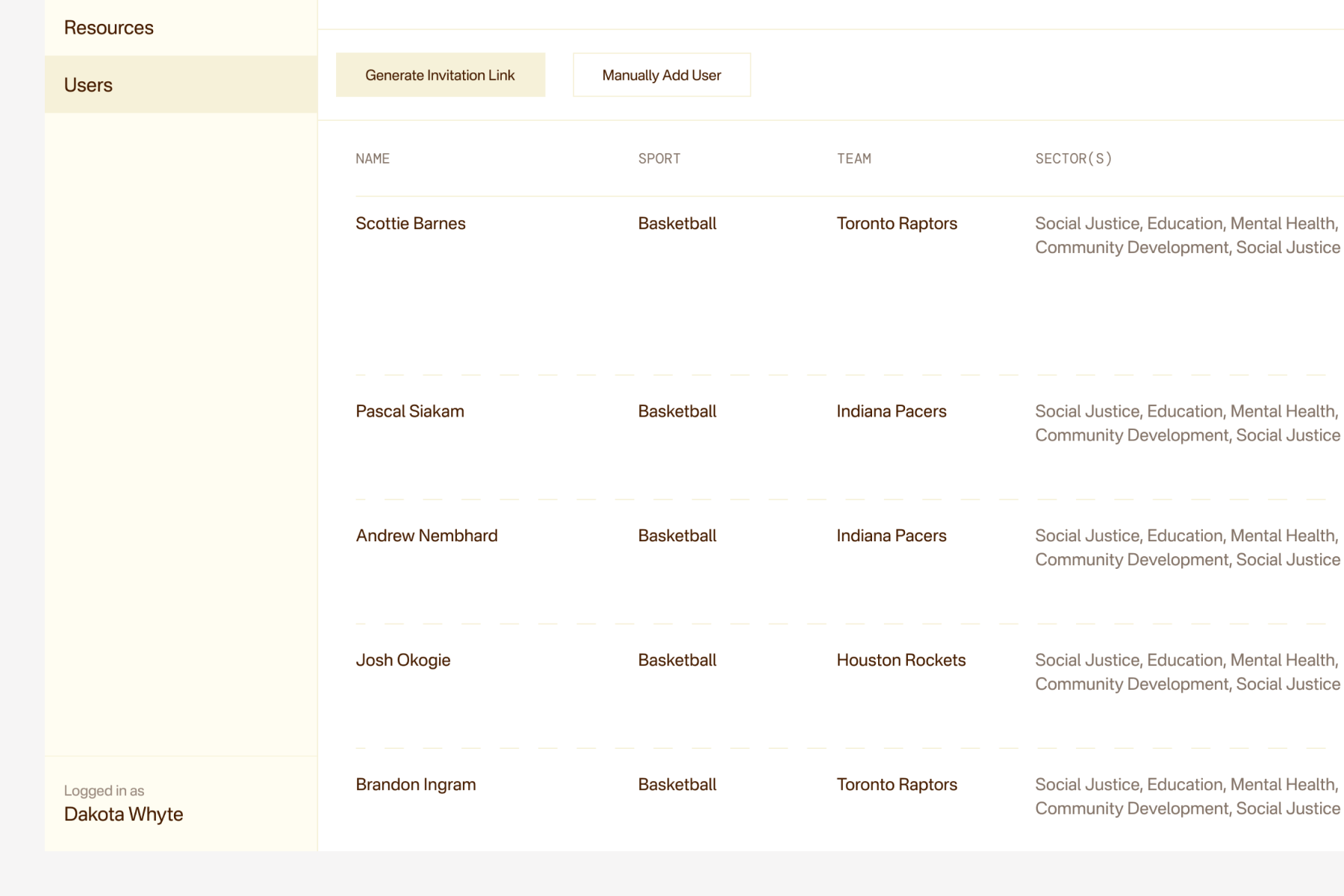Click Generate Invitation Link button
Viewport: 1344px width, 896px height.
441,75
